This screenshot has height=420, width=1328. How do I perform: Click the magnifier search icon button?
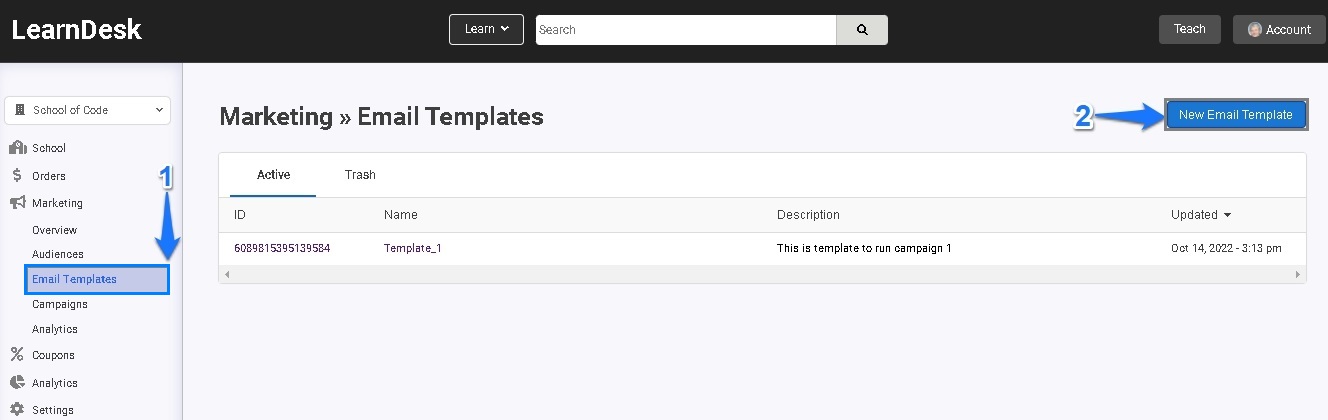pos(862,30)
